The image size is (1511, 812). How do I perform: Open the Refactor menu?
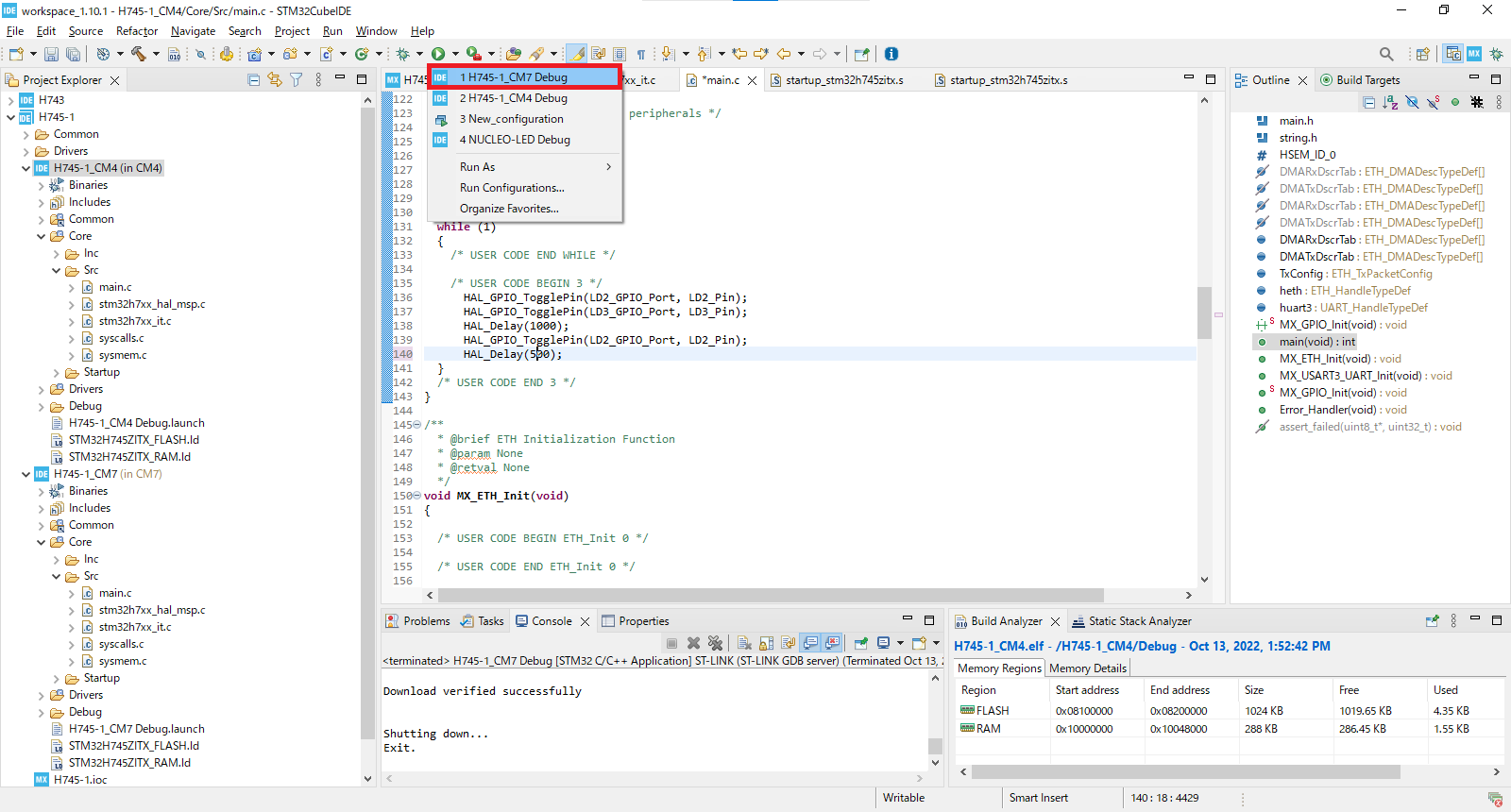(x=137, y=31)
